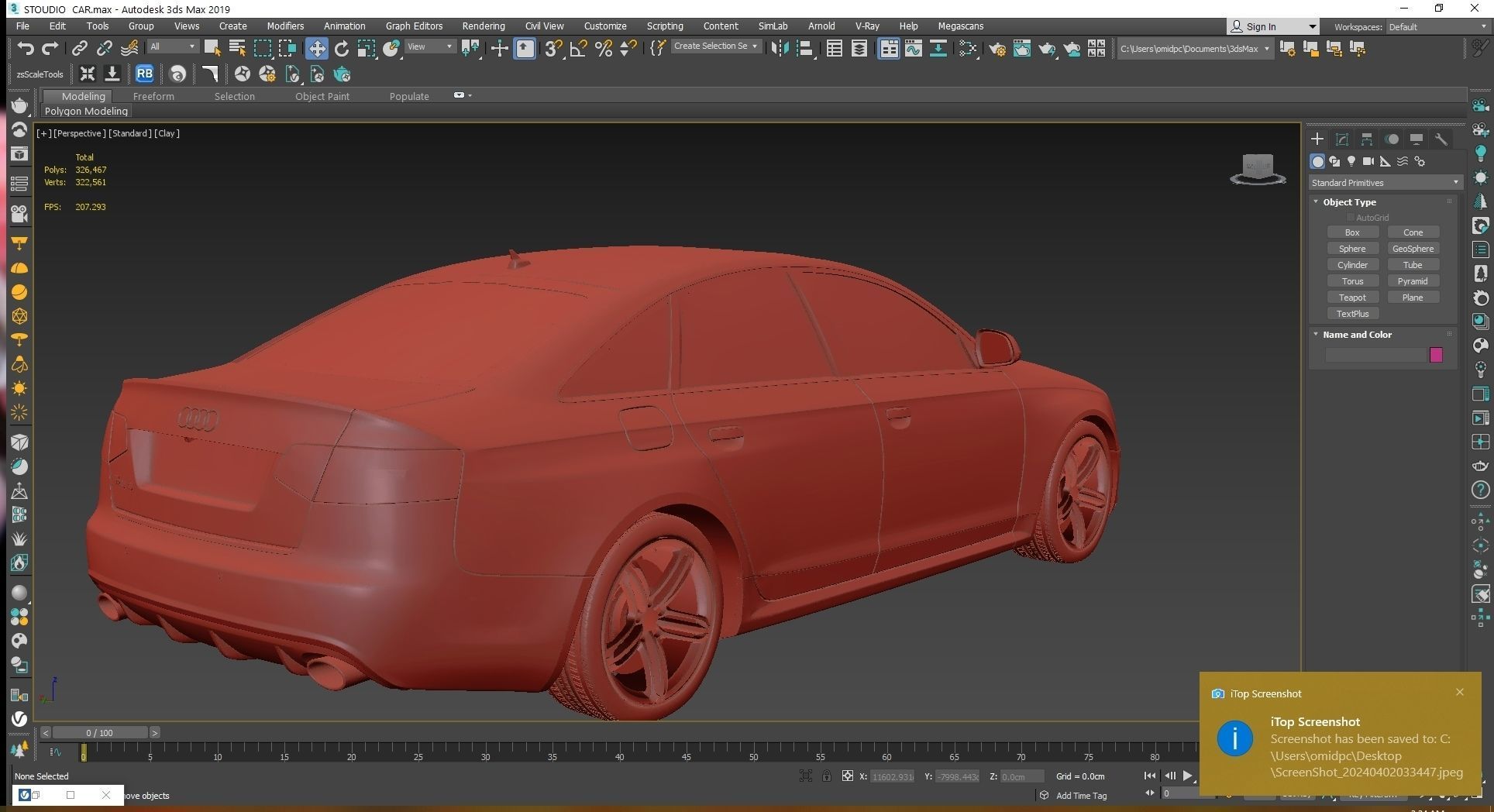This screenshot has height=812, width=1494.
Task: Open Select by Name list
Action: coord(237,49)
